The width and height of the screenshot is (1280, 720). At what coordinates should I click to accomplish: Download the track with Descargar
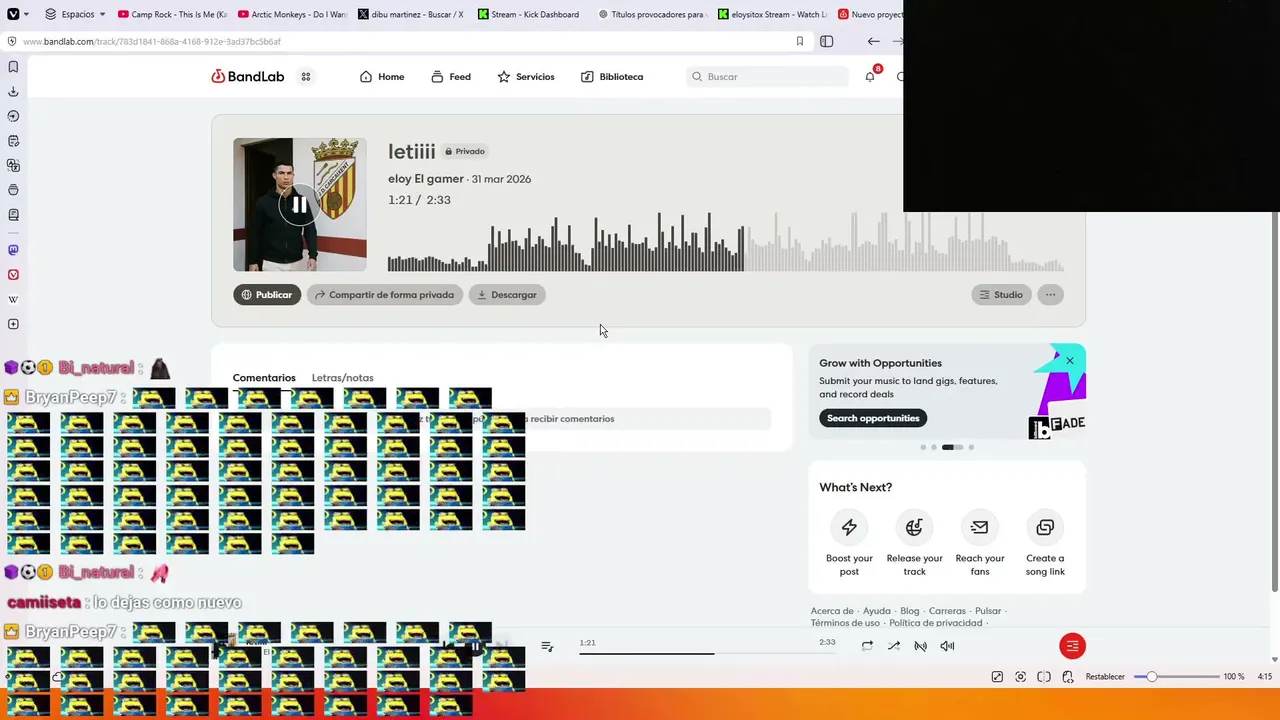pos(507,295)
